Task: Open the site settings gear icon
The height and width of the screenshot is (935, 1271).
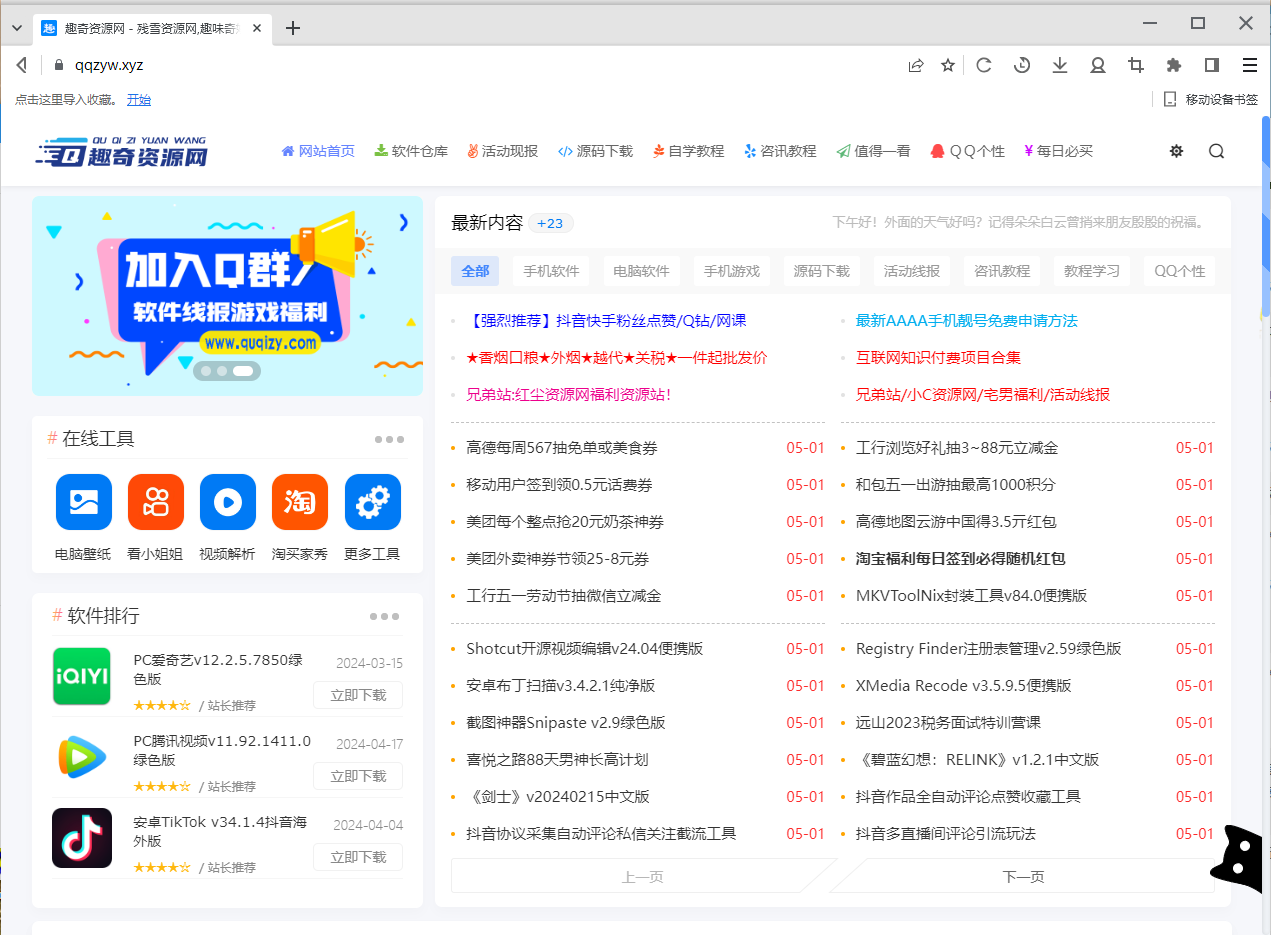Action: coord(1176,151)
